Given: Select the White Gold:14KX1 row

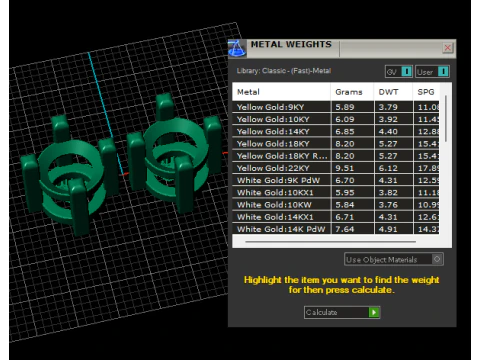Looking at the screenshot, I should pos(336,217).
